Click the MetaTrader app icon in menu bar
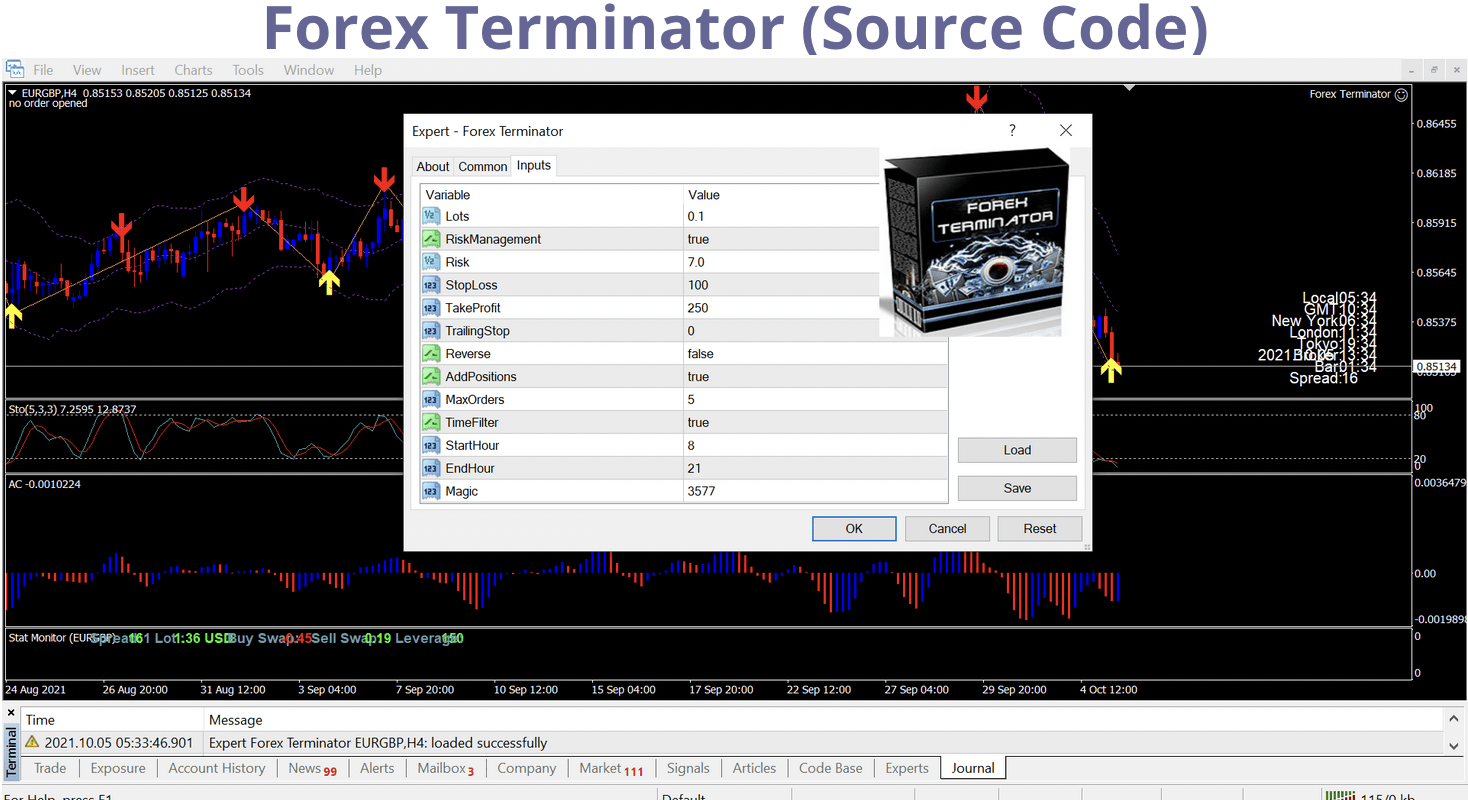 [15, 70]
